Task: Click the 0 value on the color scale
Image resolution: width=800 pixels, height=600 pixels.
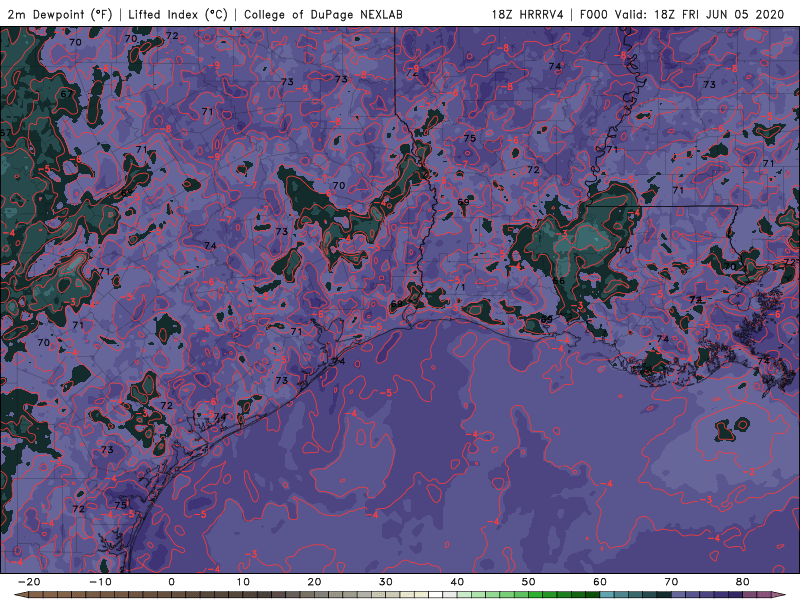Action: pyautogui.click(x=171, y=582)
